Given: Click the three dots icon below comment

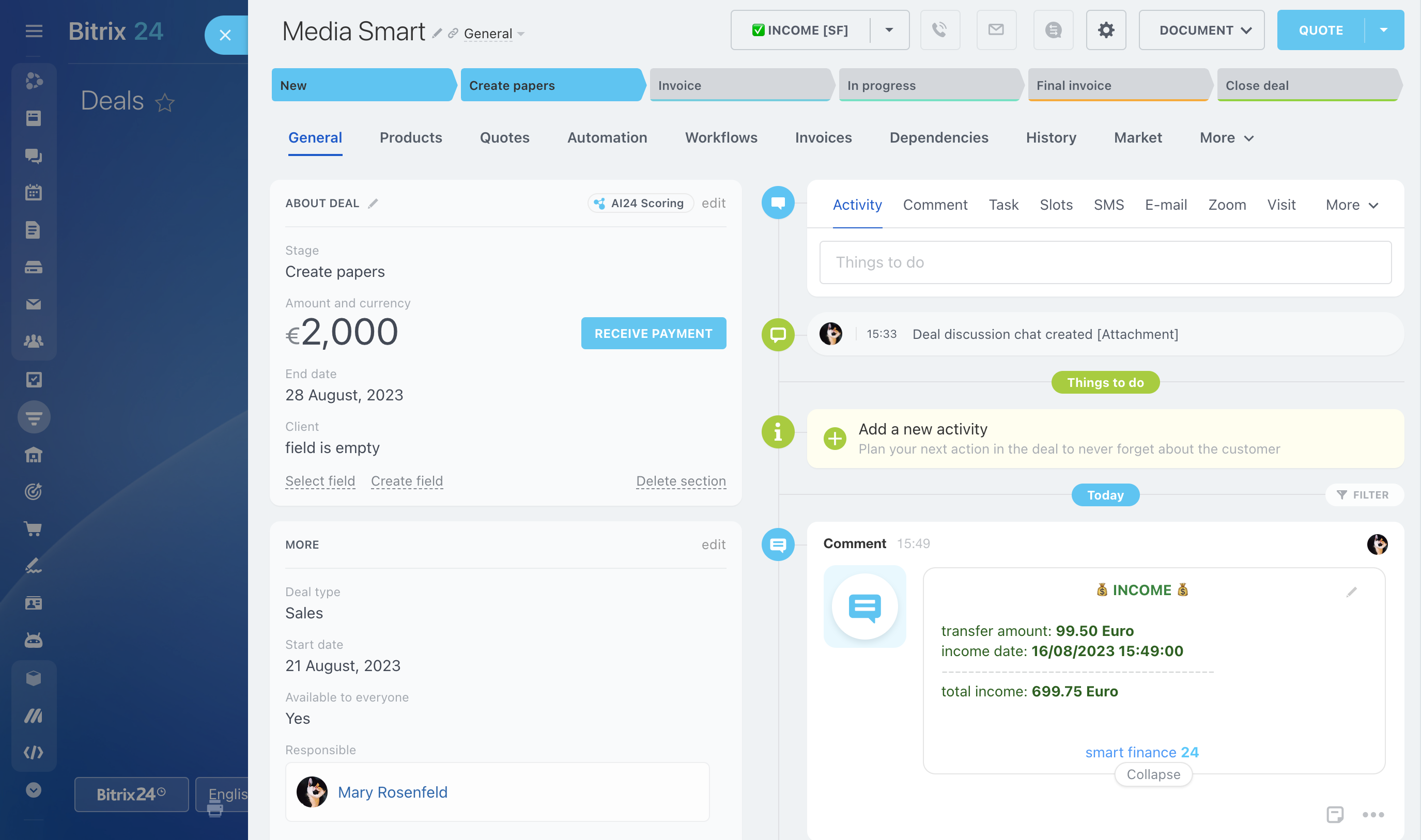Looking at the screenshot, I should pos(1373,815).
